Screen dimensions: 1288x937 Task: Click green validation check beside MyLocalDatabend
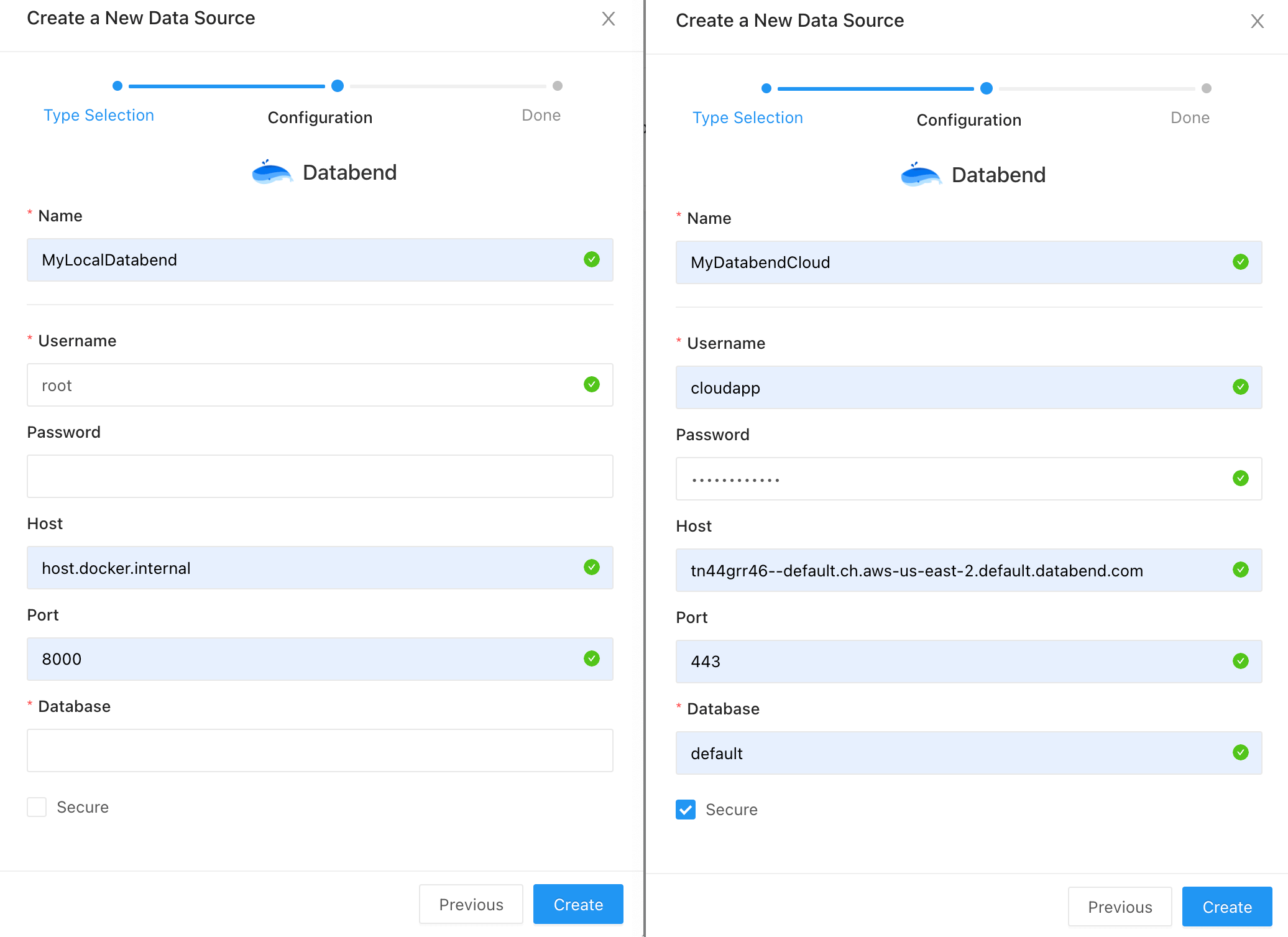(x=592, y=259)
